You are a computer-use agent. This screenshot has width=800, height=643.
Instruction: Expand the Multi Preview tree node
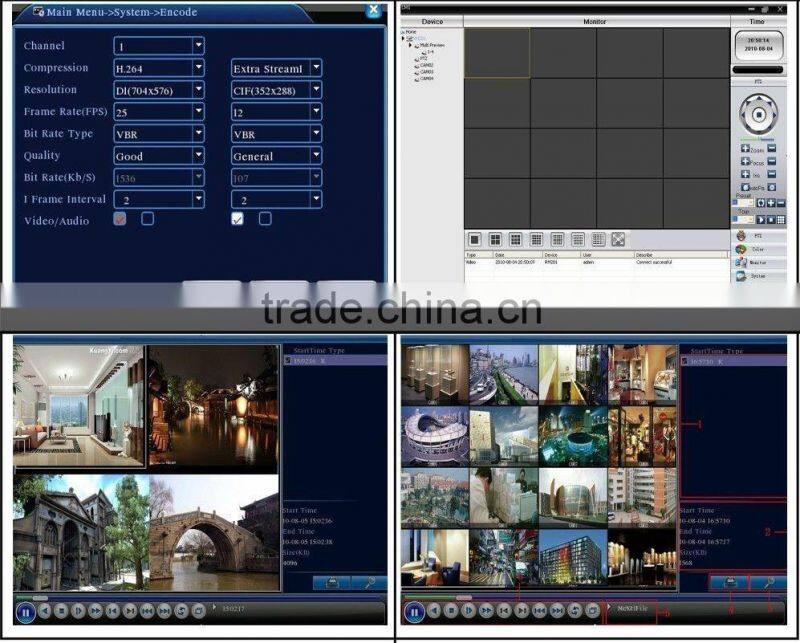click(410, 45)
